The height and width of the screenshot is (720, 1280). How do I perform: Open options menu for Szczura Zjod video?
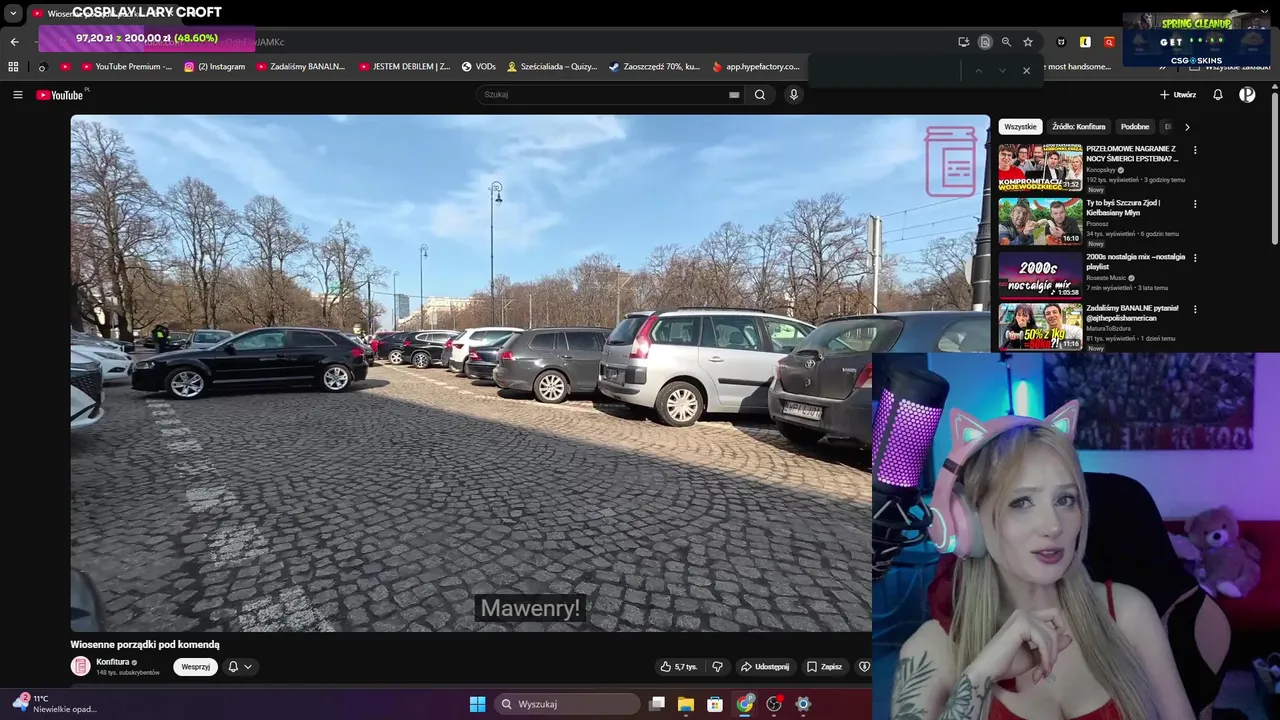pos(1194,204)
